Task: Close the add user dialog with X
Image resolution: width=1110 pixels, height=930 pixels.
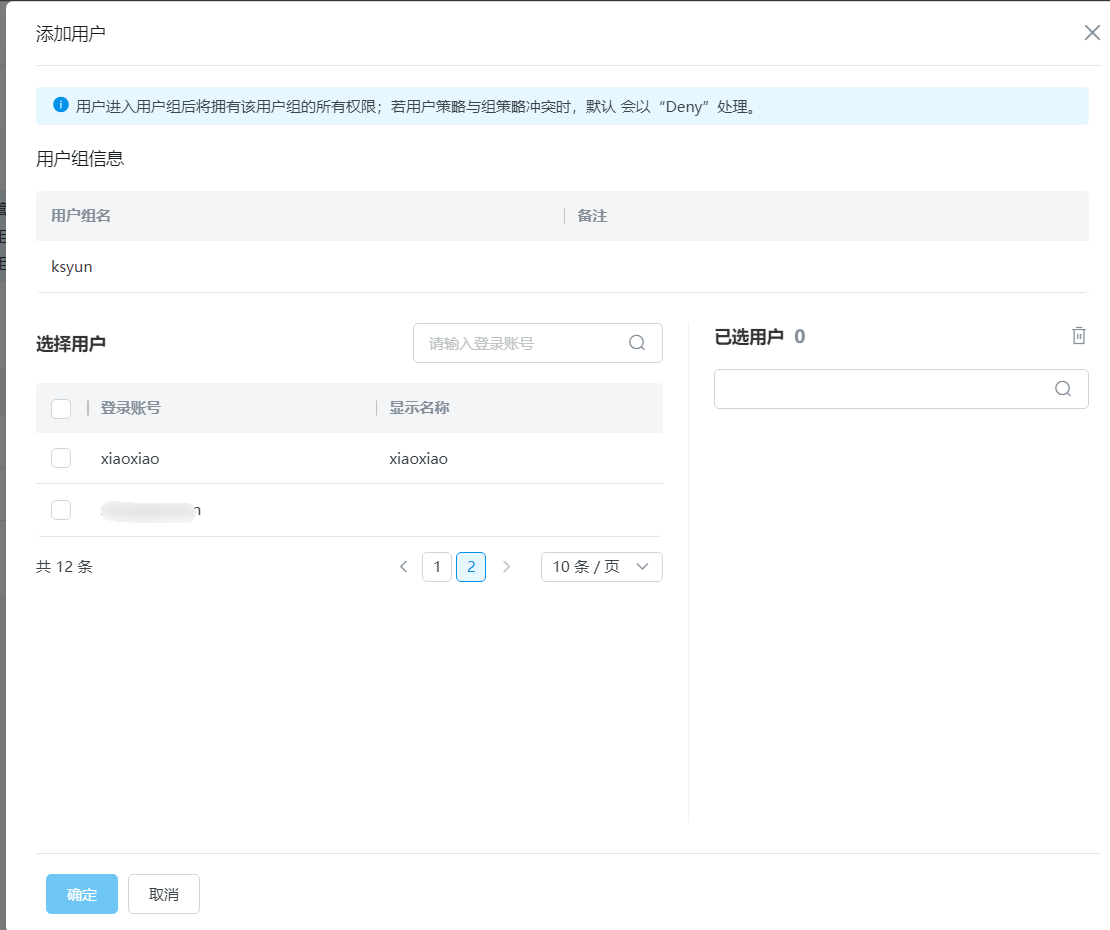Action: (x=1092, y=33)
